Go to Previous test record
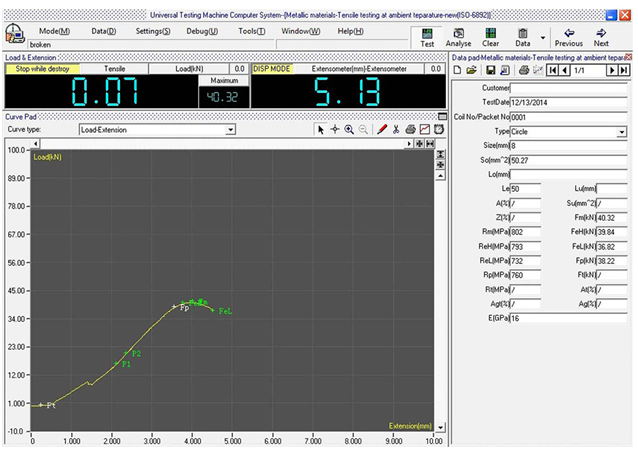Screen dimensions: 638x458 click(x=569, y=36)
